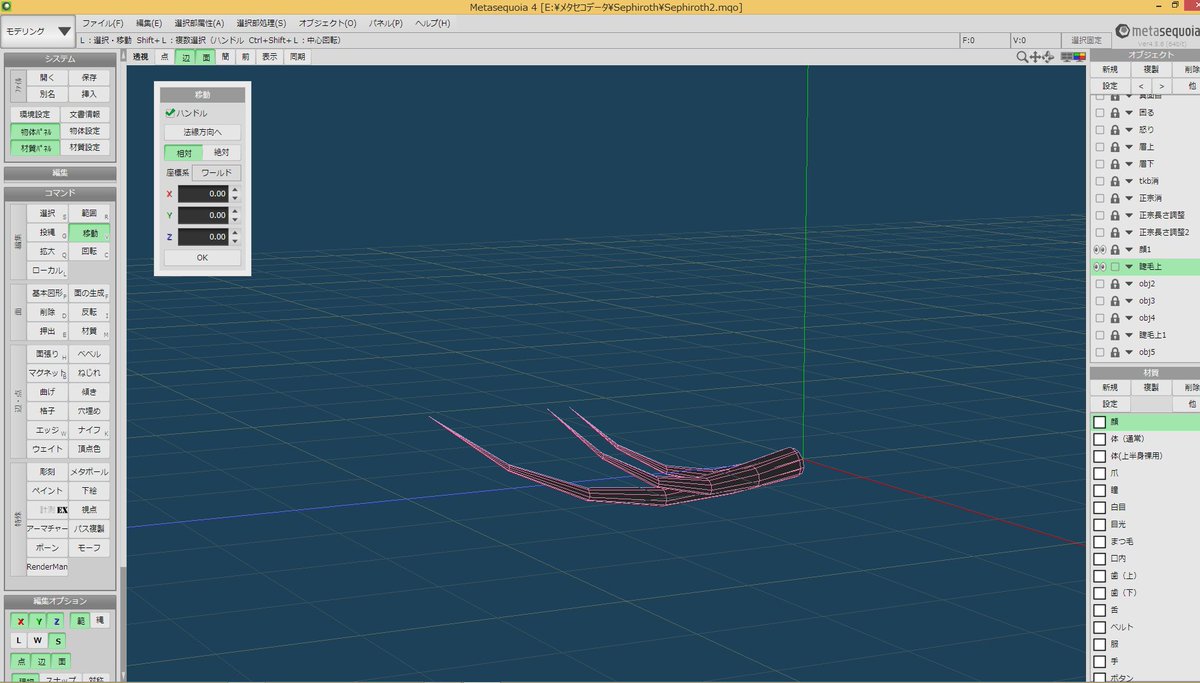Collapse the 編集オプション panel header

pyautogui.click(x=60, y=601)
